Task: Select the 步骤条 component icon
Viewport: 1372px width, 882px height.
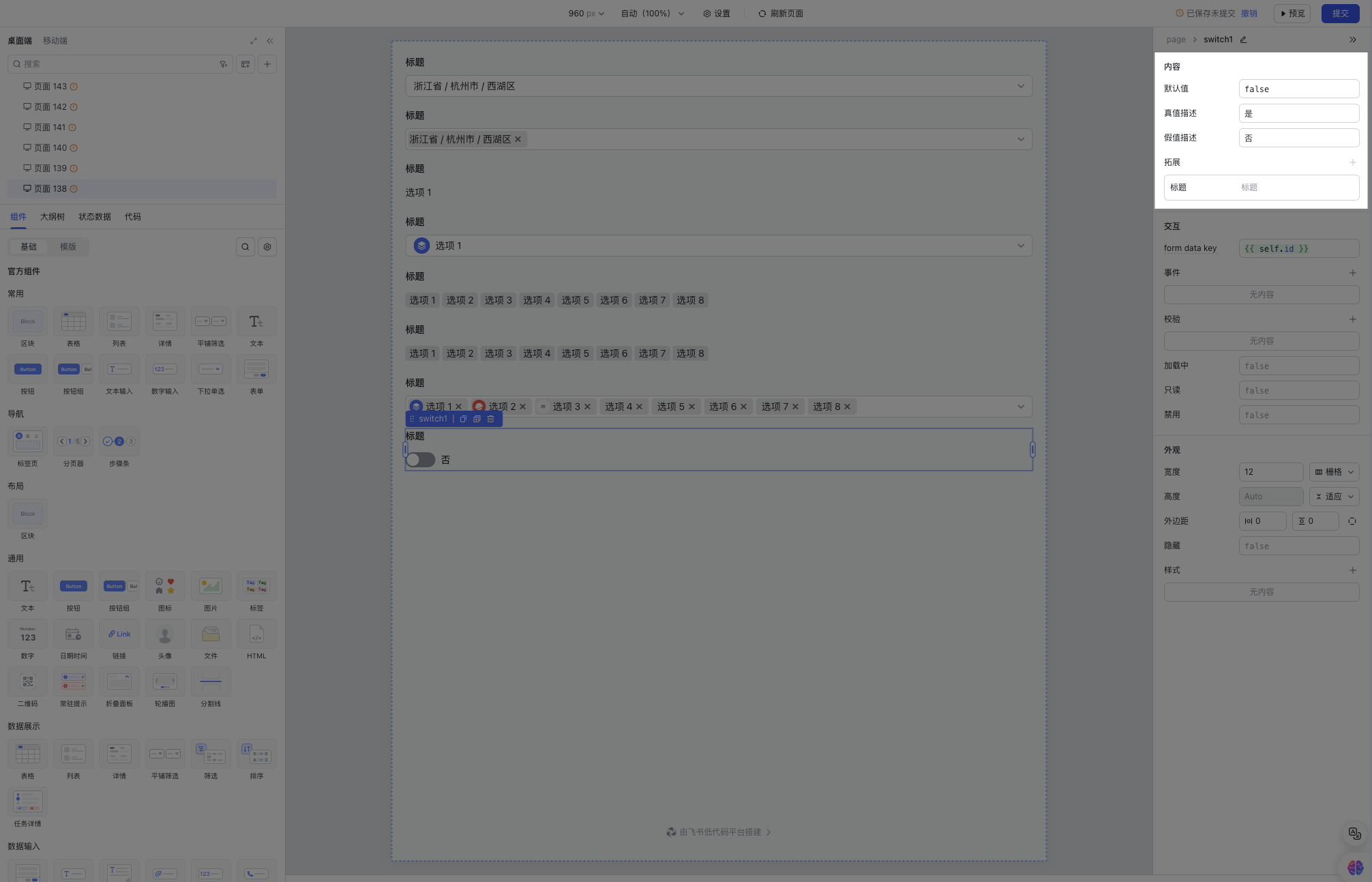Action: [x=119, y=441]
